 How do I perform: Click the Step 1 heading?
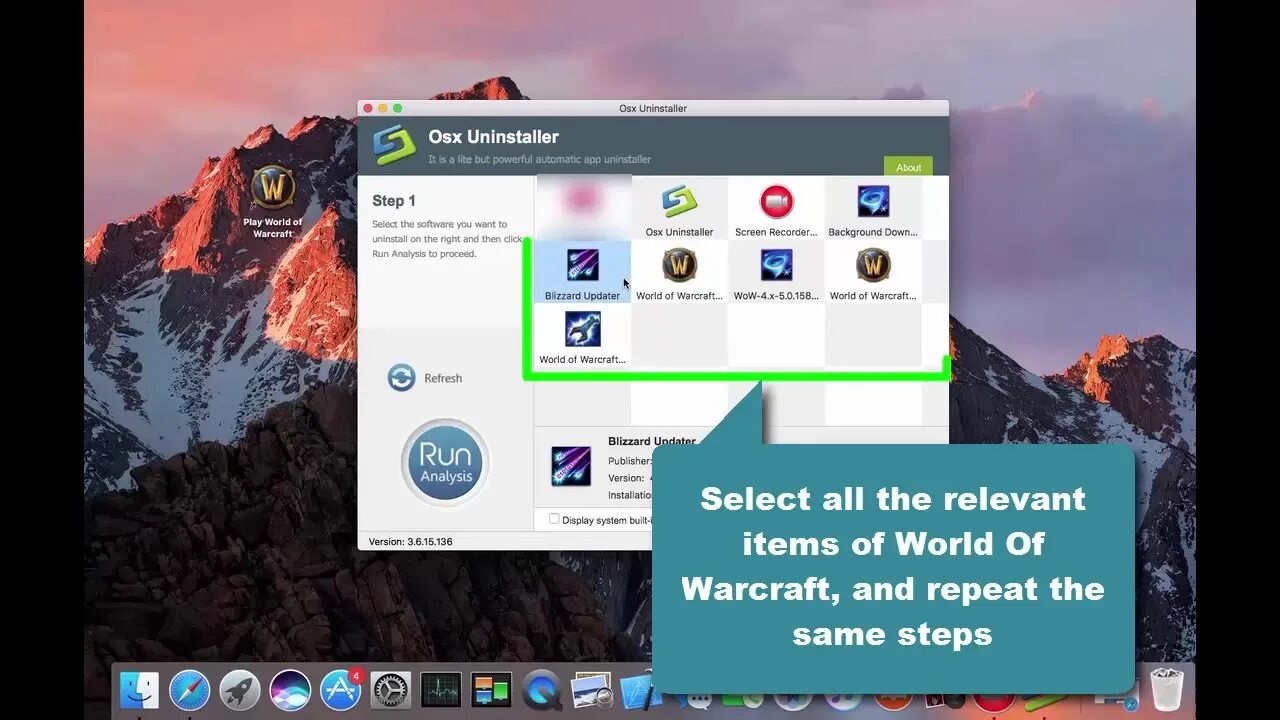click(x=394, y=200)
